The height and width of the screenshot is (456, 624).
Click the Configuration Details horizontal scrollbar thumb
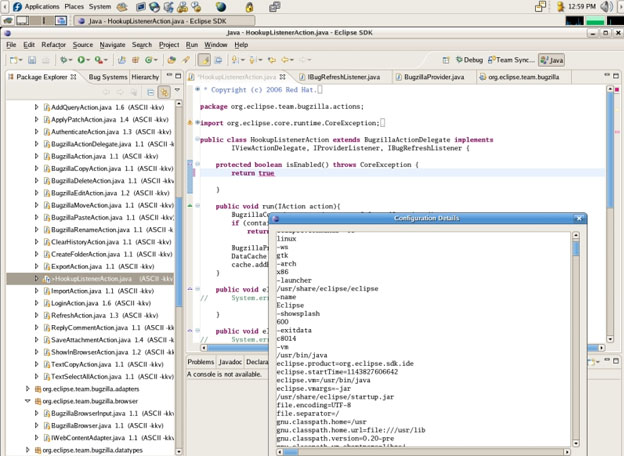[x=291, y=452]
